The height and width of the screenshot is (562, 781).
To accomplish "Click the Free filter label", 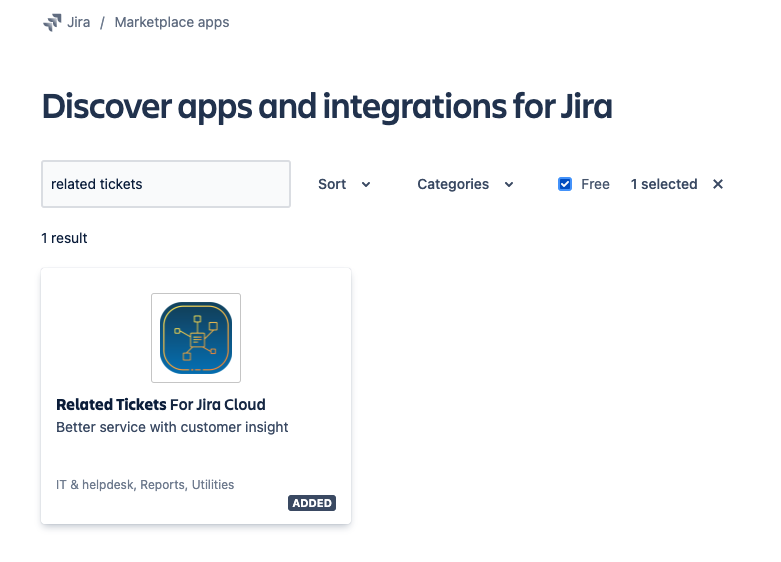I will tap(595, 184).
